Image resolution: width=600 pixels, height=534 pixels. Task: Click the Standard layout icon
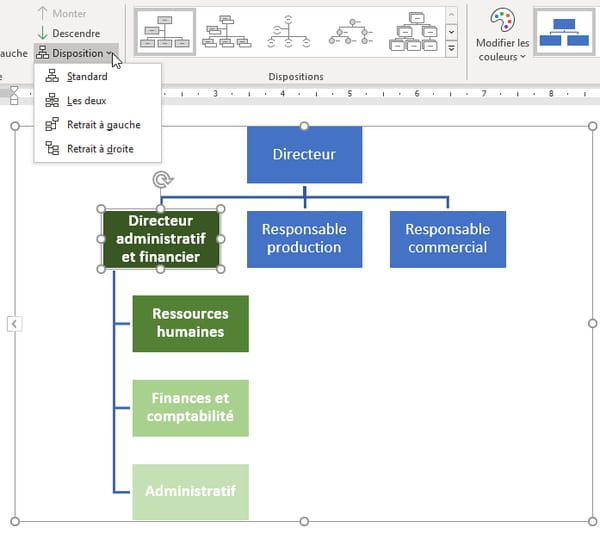(52, 76)
